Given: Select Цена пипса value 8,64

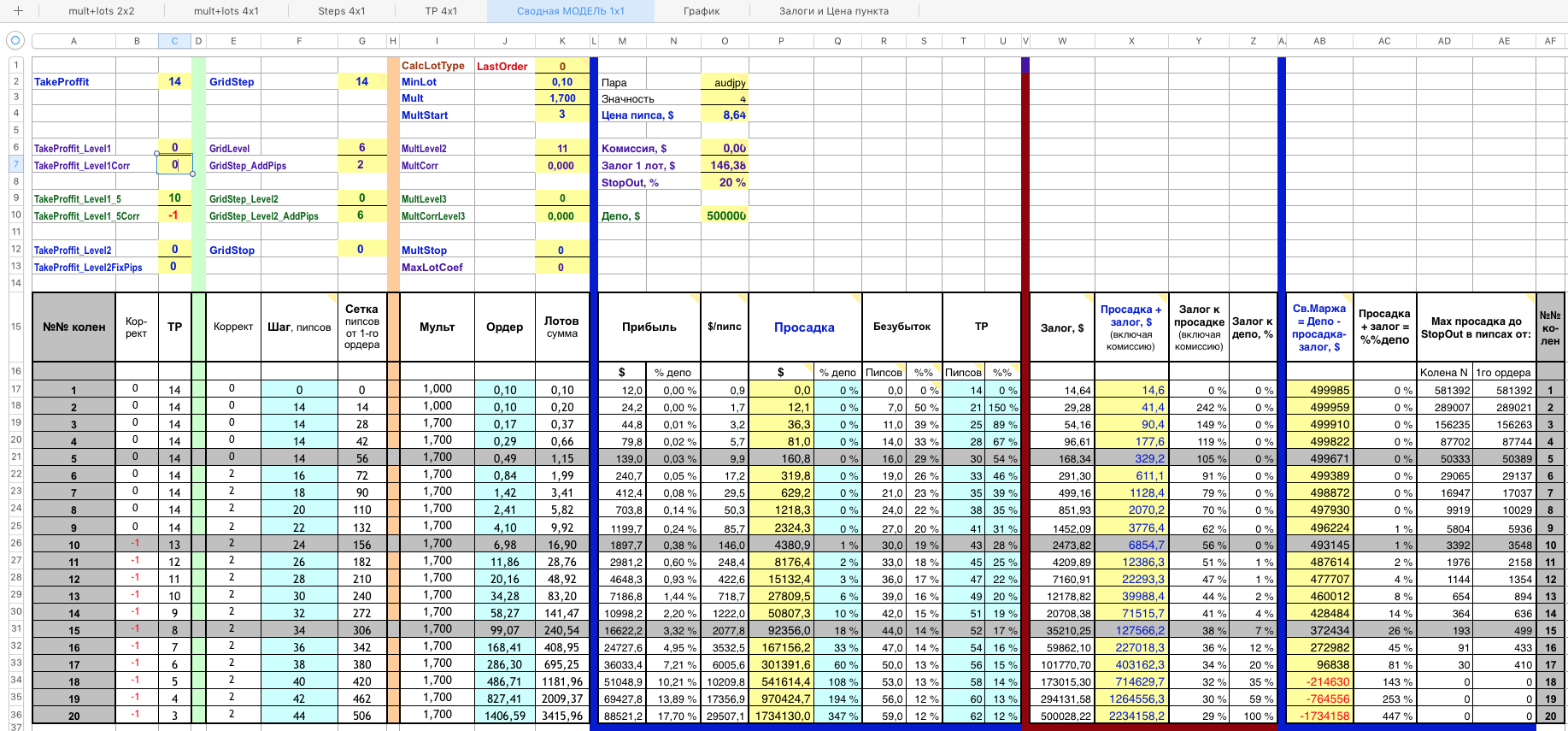Looking at the screenshot, I should click(725, 115).
